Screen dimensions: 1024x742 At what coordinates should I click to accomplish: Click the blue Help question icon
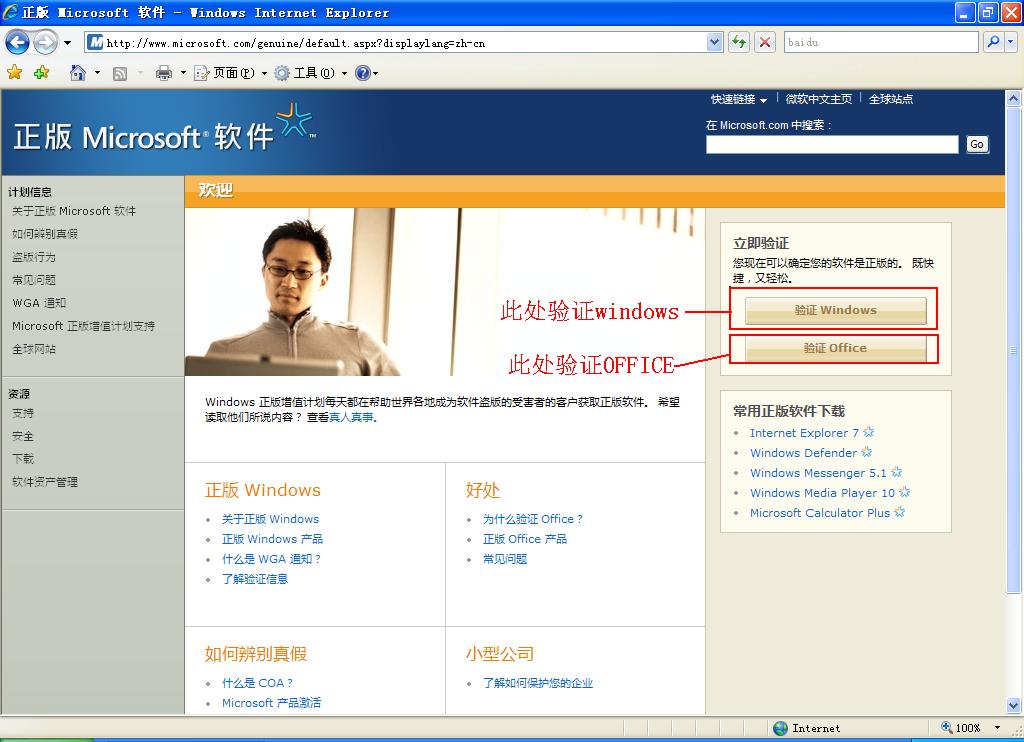coord(363,73)
